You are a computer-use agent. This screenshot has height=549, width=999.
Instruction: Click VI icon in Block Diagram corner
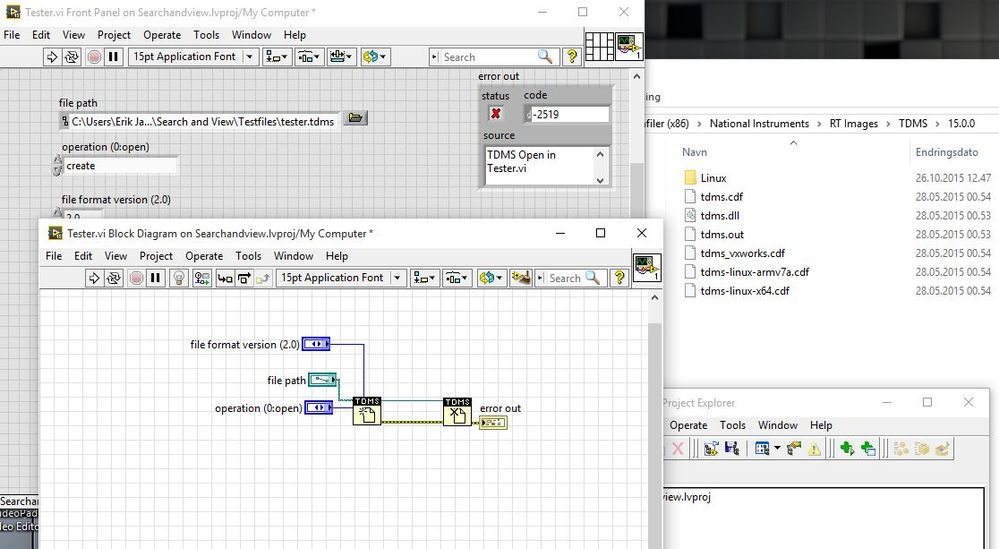646,267
